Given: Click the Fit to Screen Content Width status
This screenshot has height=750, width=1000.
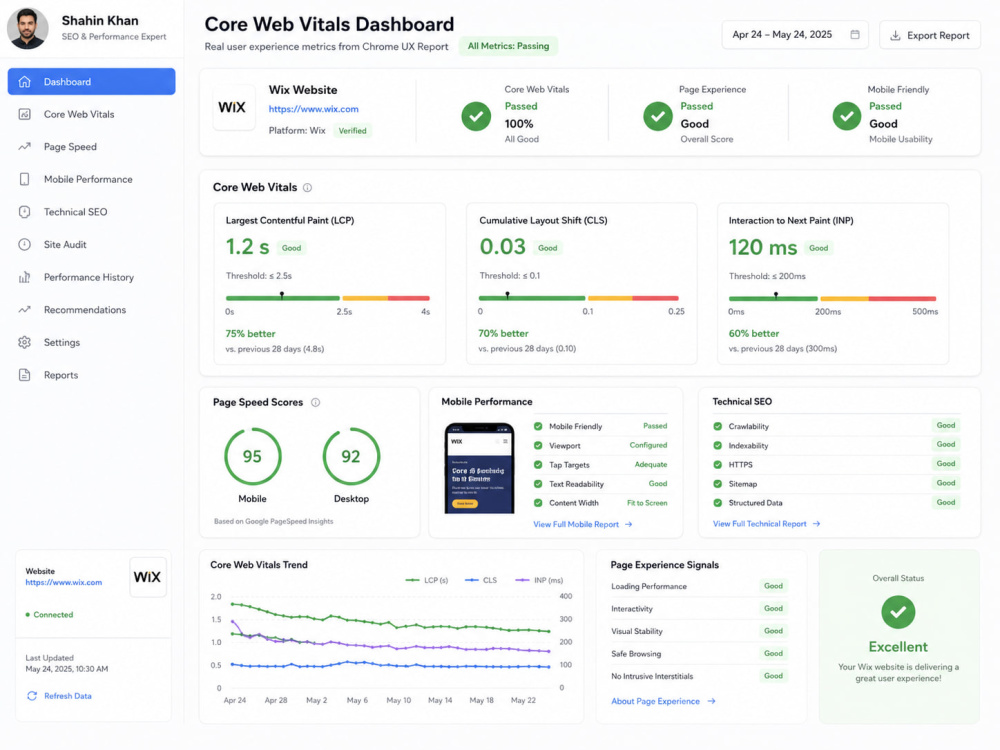Looking at the screenshot, I should (647, 503).
